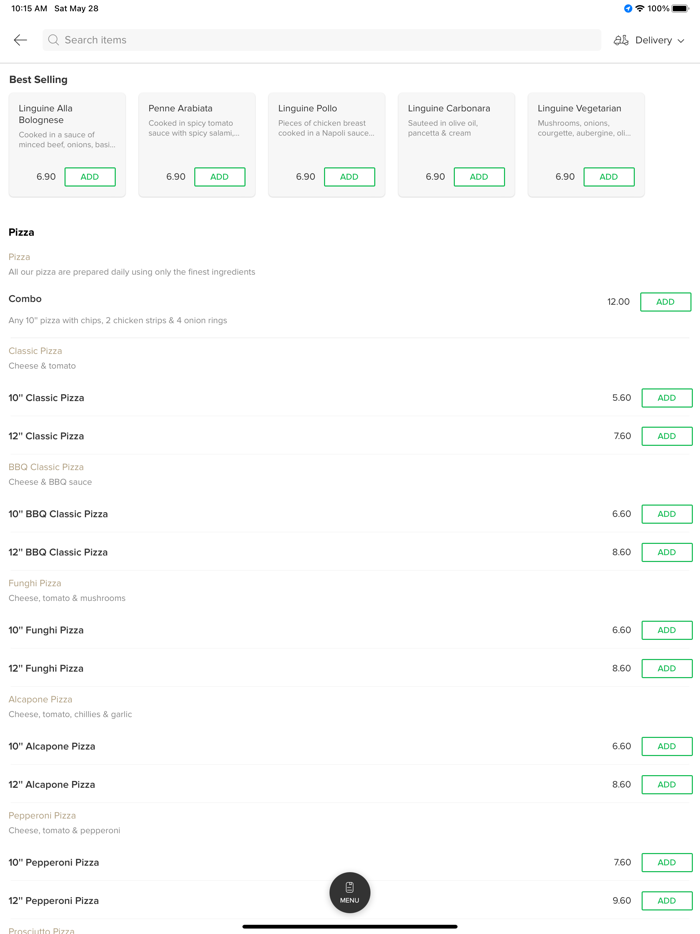Add Linguine Alla Bolognese to order
Image resolution: width=700 pixels, height=934 pixels.
click(x=90, y=177)
